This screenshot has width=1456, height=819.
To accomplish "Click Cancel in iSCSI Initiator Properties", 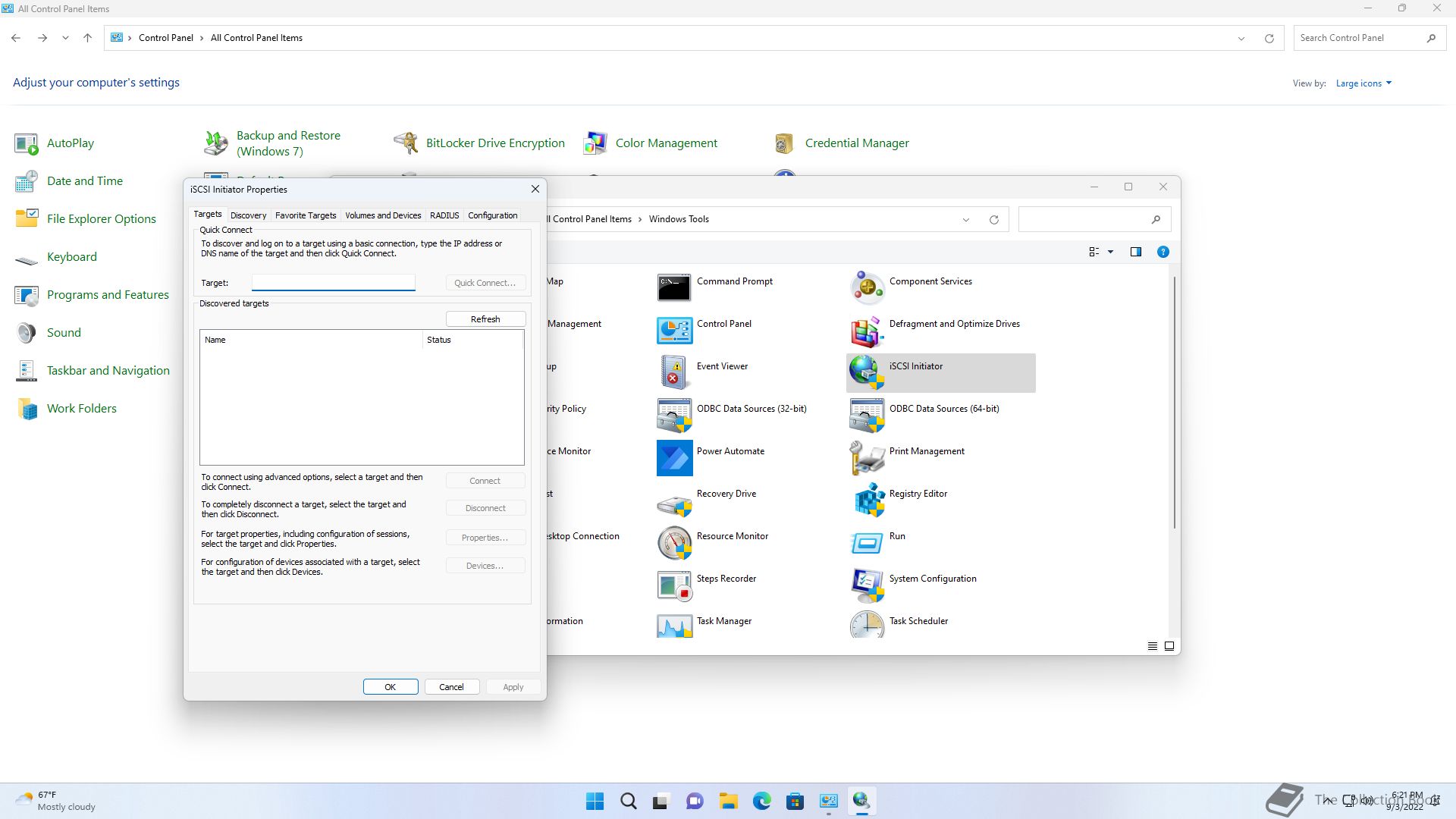I will coord(451,687).
